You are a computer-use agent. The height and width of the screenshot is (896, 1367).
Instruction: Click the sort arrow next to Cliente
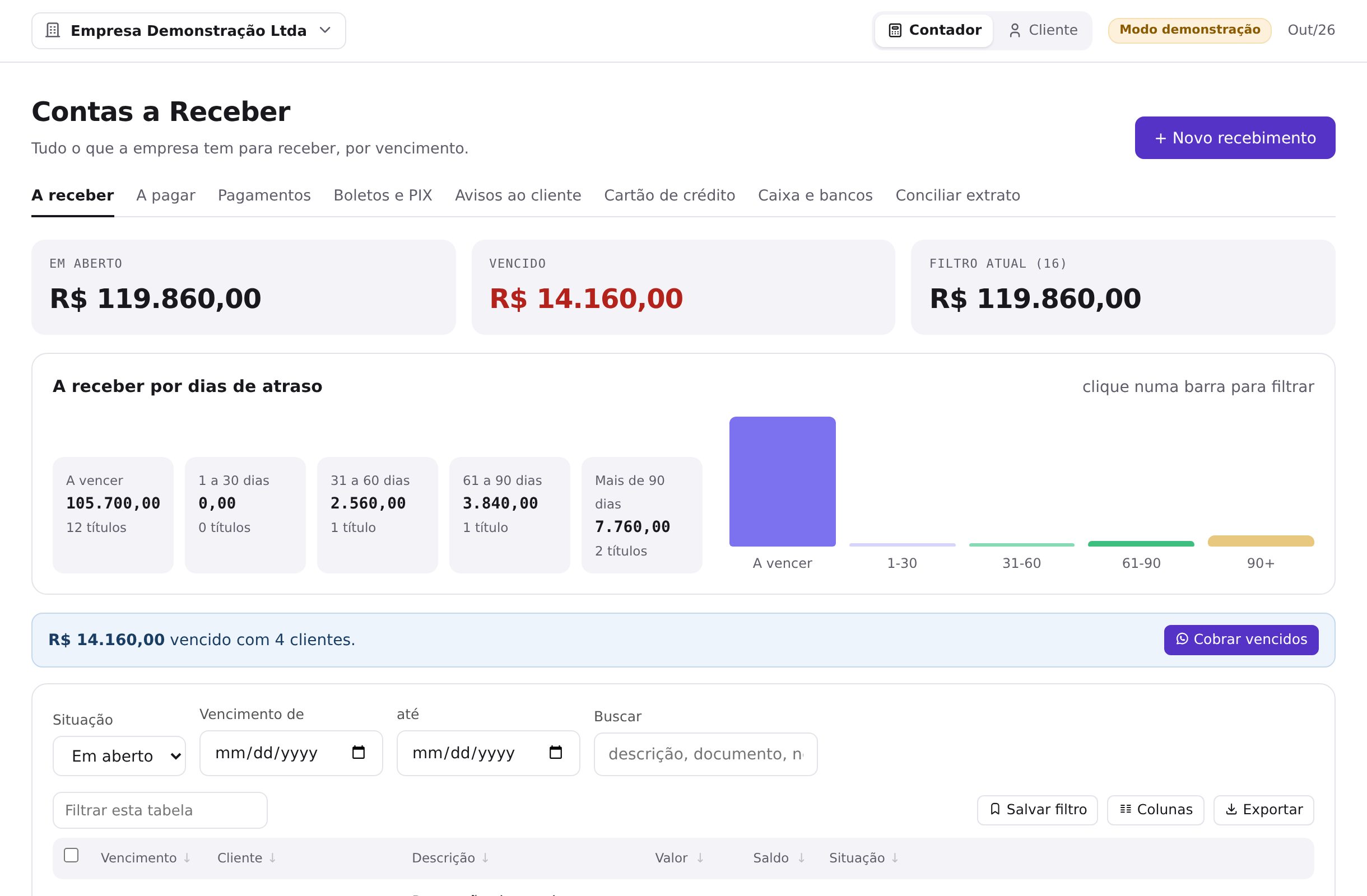[272, 858]
